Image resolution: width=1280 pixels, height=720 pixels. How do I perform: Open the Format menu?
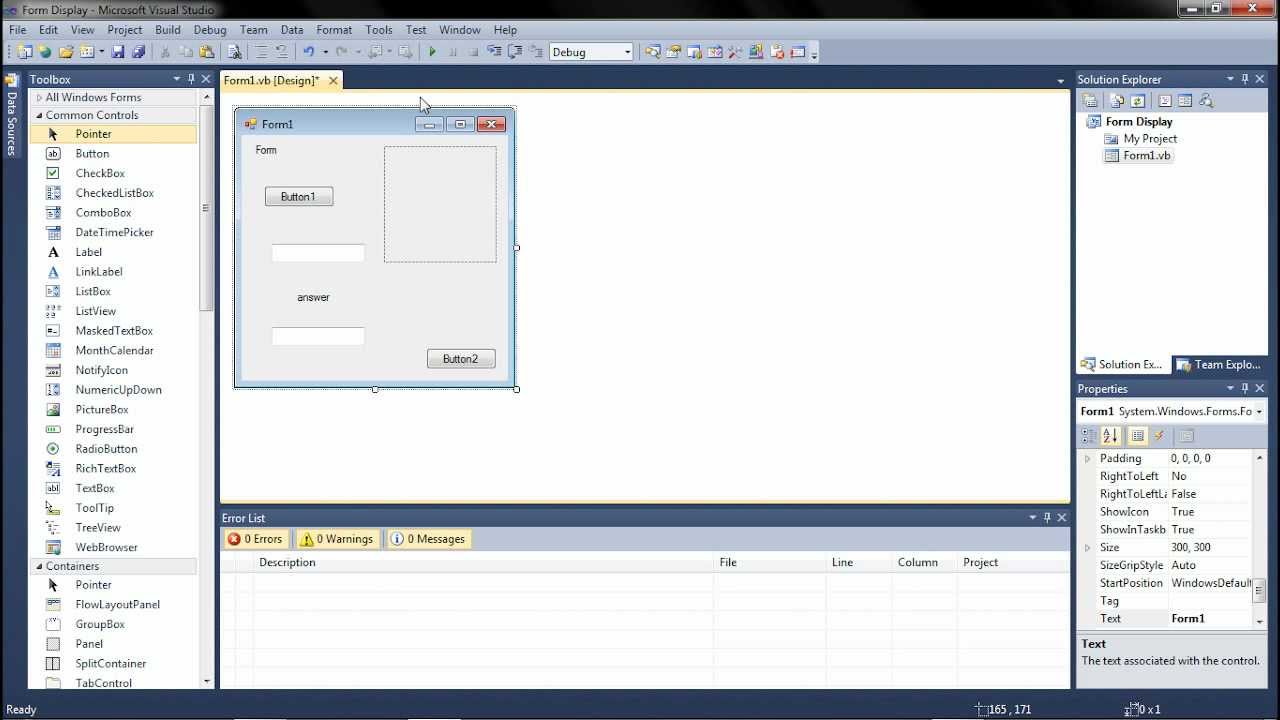coord(334,30)
